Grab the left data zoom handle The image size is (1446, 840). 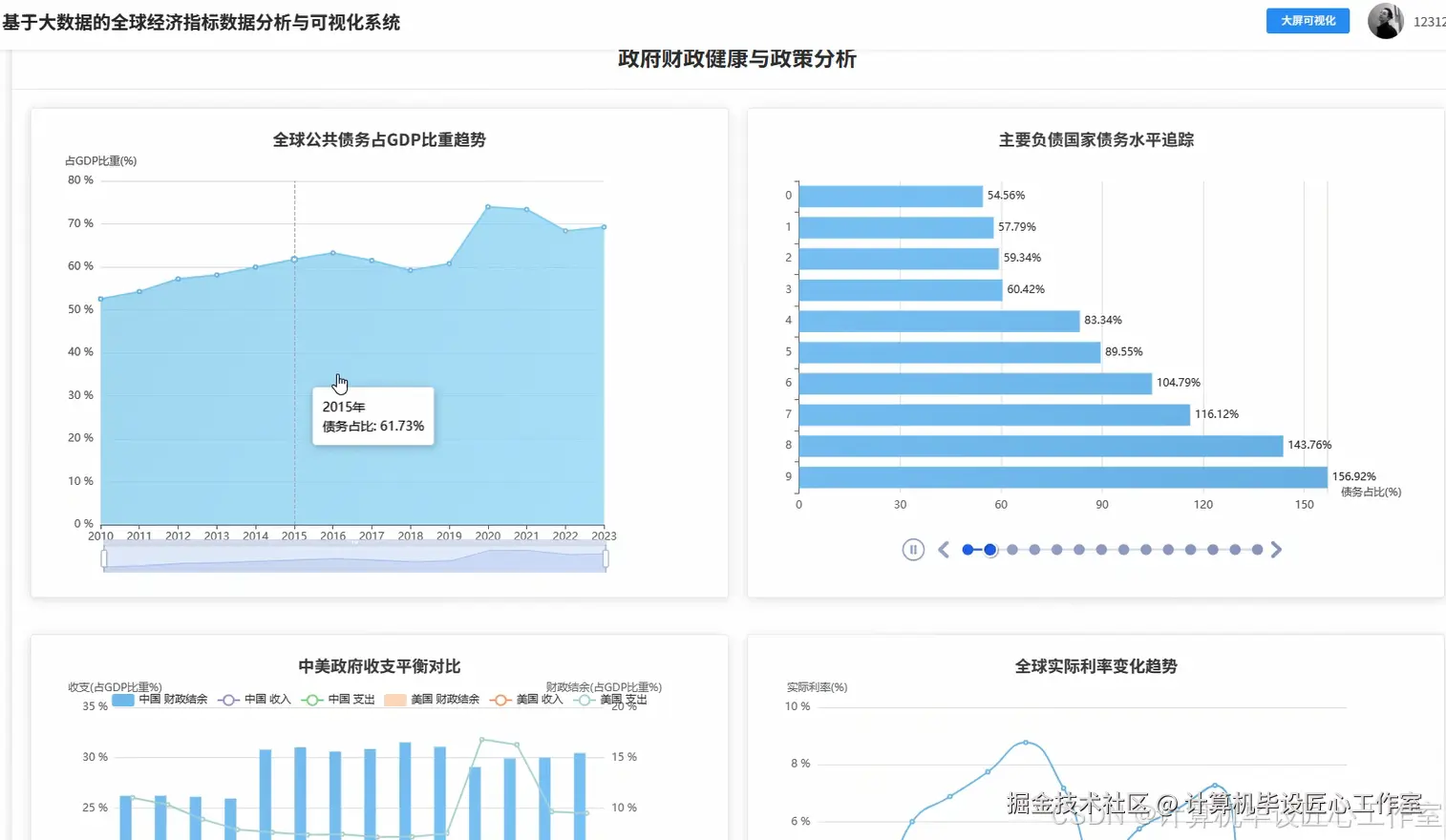104,558
